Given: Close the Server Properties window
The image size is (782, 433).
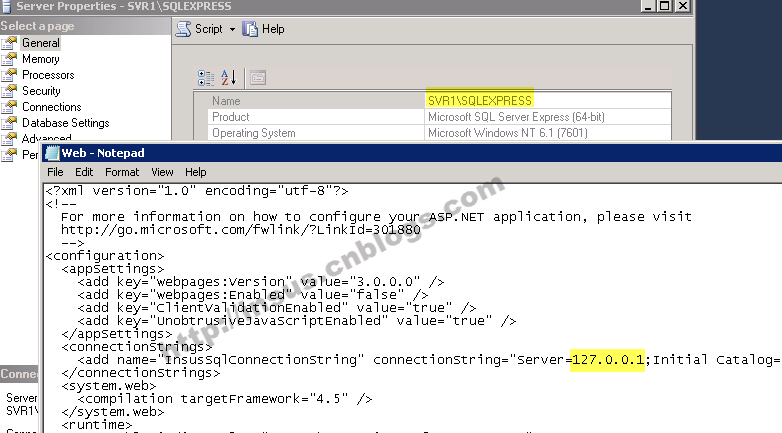Looking at the screenshot, I should (683, 6).
